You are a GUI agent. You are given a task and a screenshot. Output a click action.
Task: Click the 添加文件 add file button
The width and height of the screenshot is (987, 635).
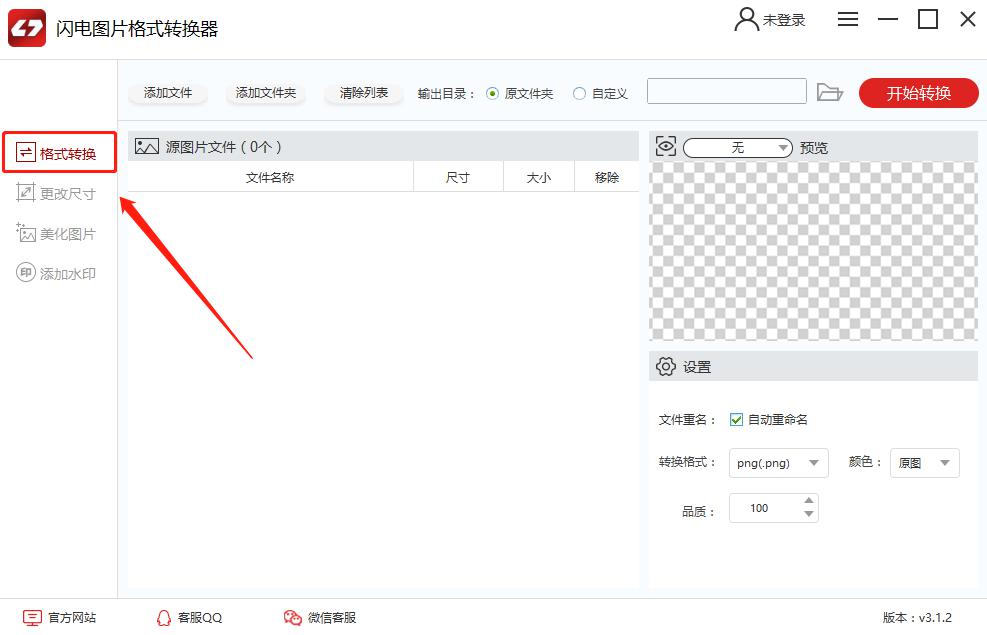coord(168,93)
